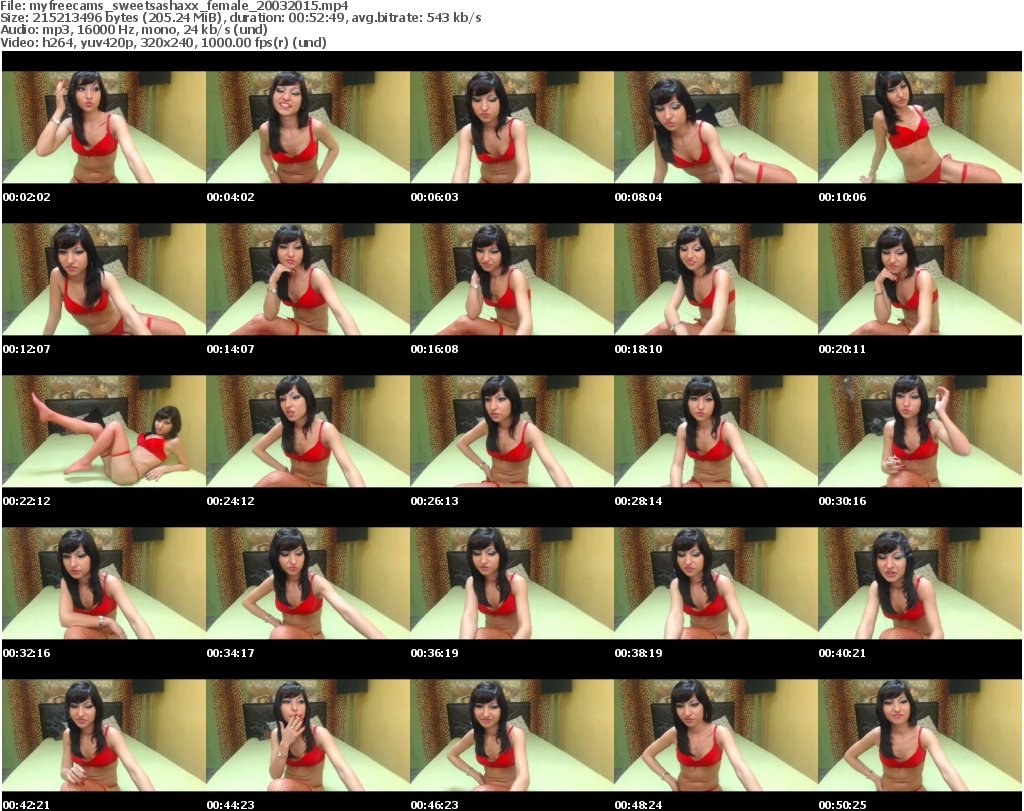Image resolution: width=1024 pixels, height=811 pixels.
Task: Click the thumbnail at timestamp 00:18:10
Action: (x=716, y=279)
